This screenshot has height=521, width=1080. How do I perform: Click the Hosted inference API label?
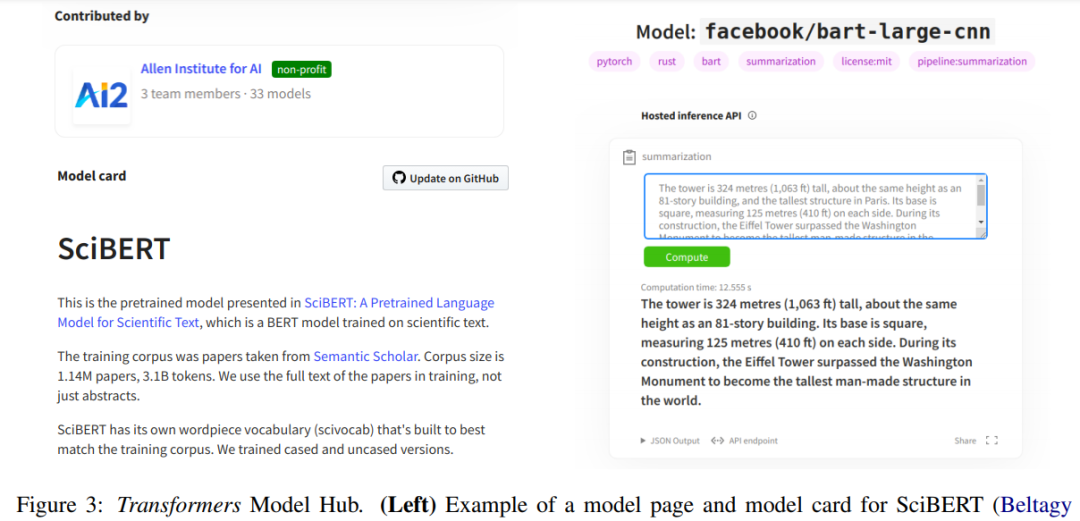pyautogui.click(x=691, y=116)
